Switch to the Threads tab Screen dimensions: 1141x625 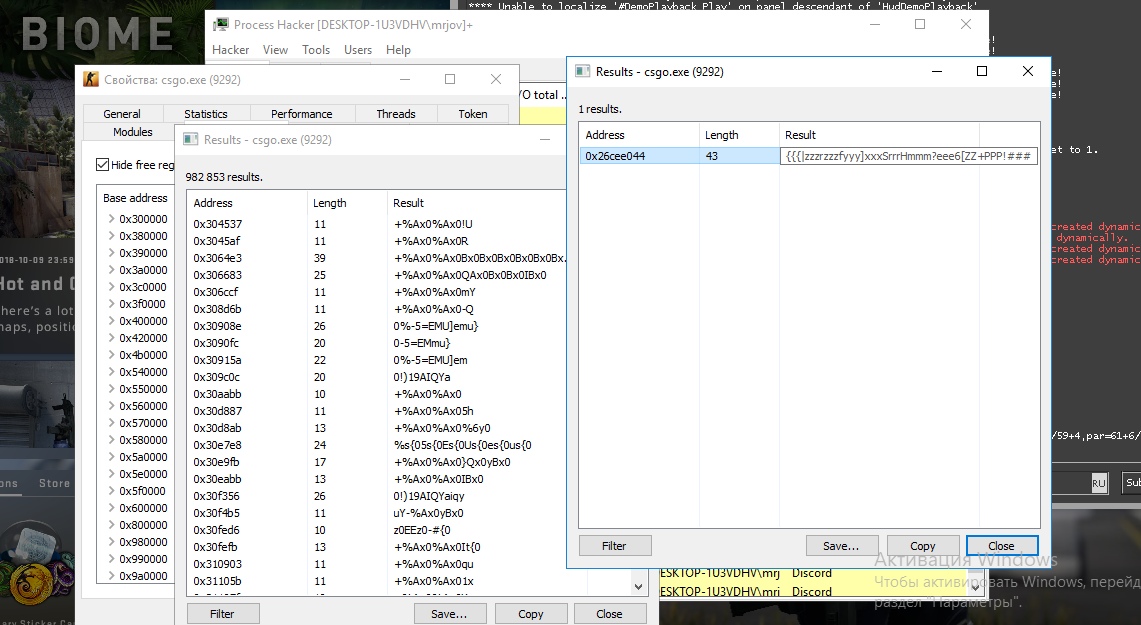coord(396,114)
